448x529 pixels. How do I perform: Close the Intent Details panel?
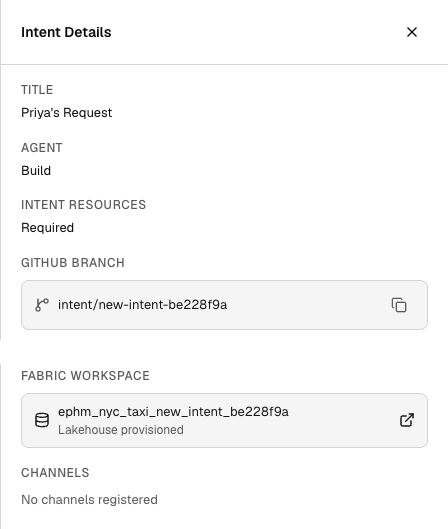[412, 32]
